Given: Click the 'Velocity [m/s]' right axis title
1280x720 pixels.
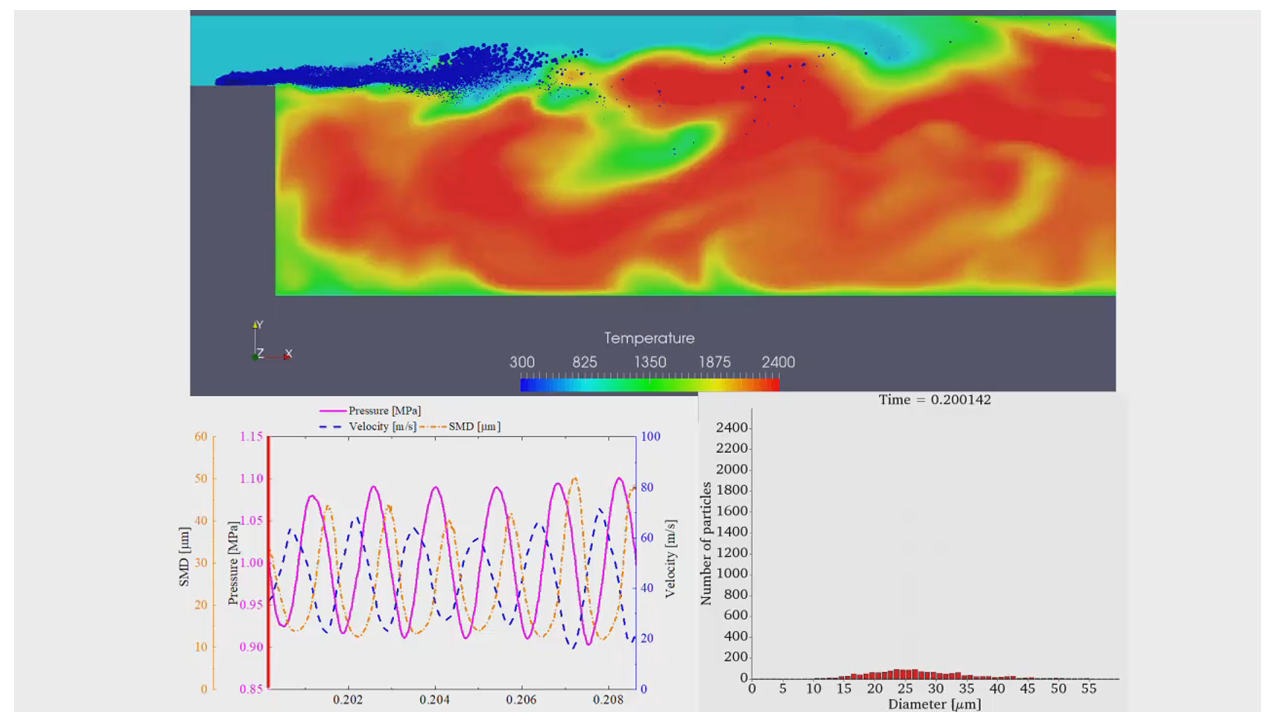Looking at the screenshot, I should (x=671, y=559).
